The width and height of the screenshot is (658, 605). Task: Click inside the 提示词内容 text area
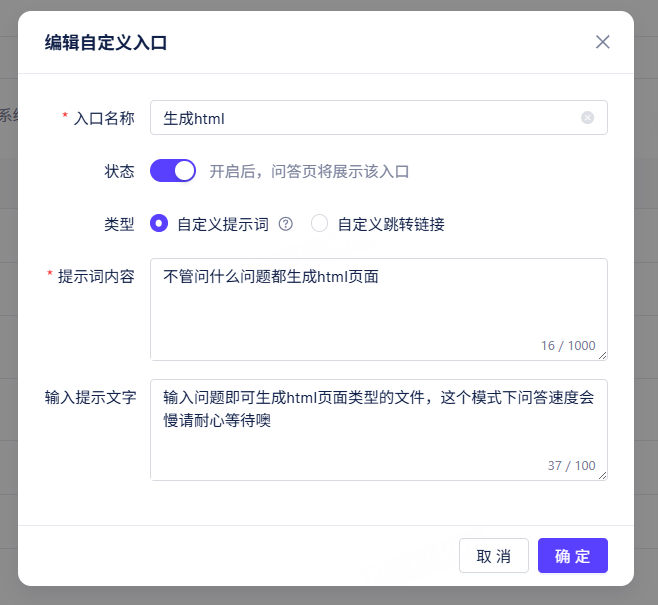click(x=379, y=309)
